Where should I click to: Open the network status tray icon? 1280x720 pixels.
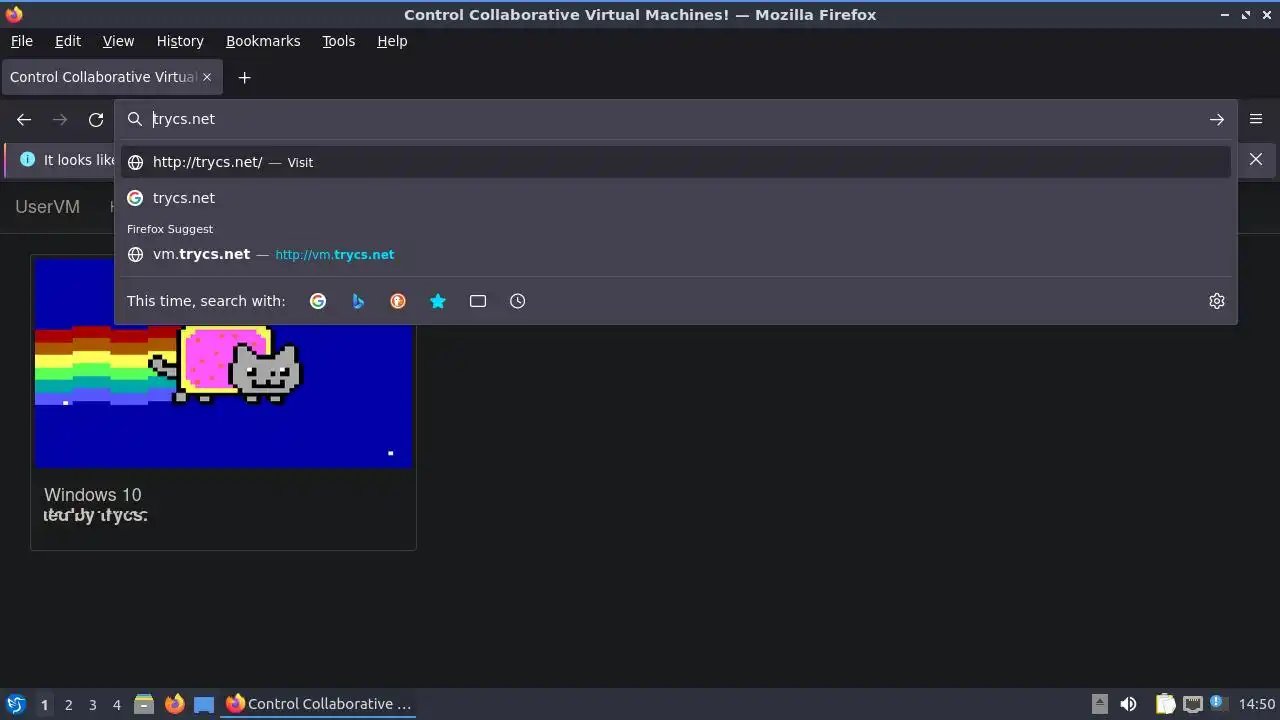(x=1192, y=704)
